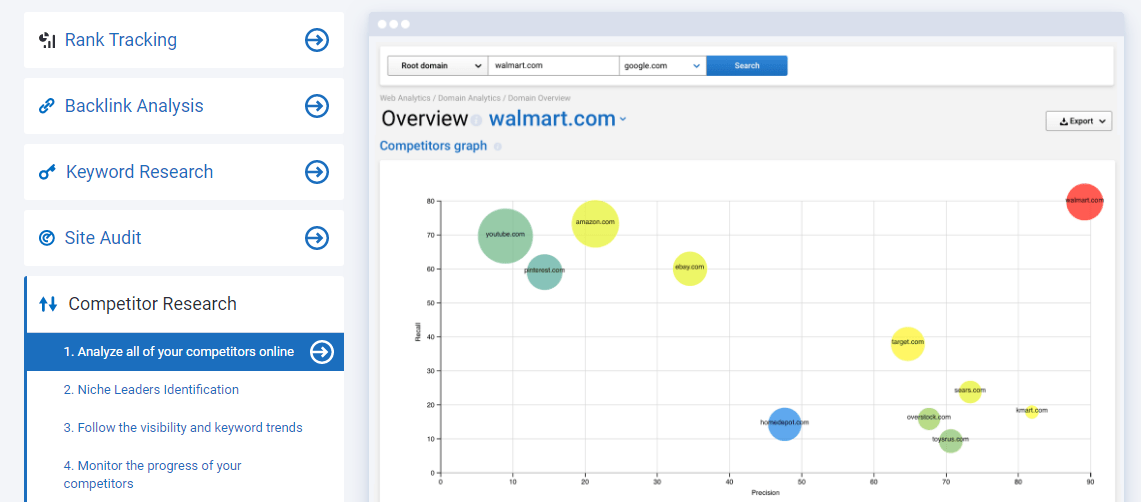The height and width of the screenshot is (502, 1141).
Task: Click the blue homedepot.com bubble
Action: pos(784,424)
